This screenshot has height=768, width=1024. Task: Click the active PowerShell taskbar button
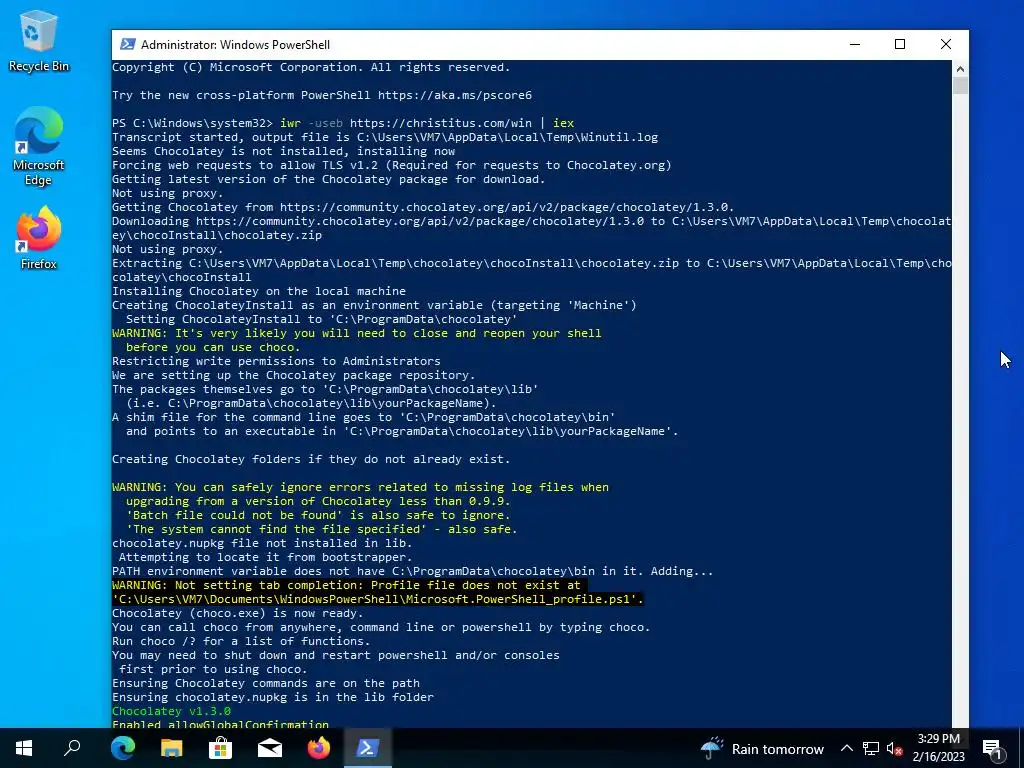[x=368, y=748]
